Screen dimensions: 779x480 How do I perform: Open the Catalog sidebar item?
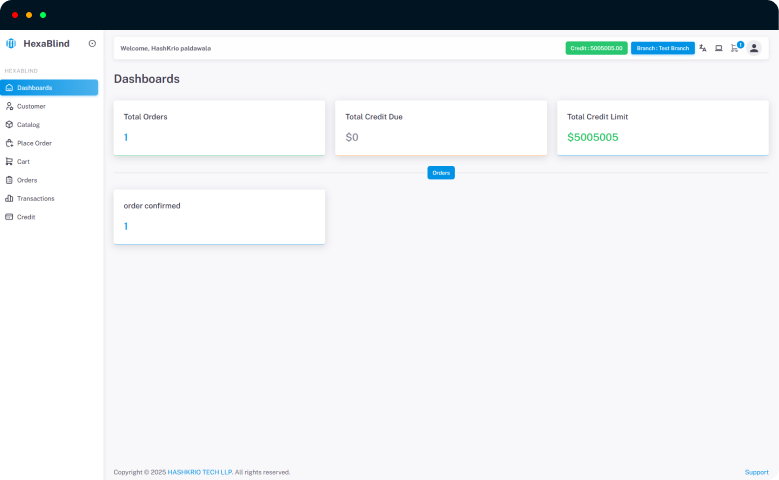pyautogui.click(x=49, y=125)
